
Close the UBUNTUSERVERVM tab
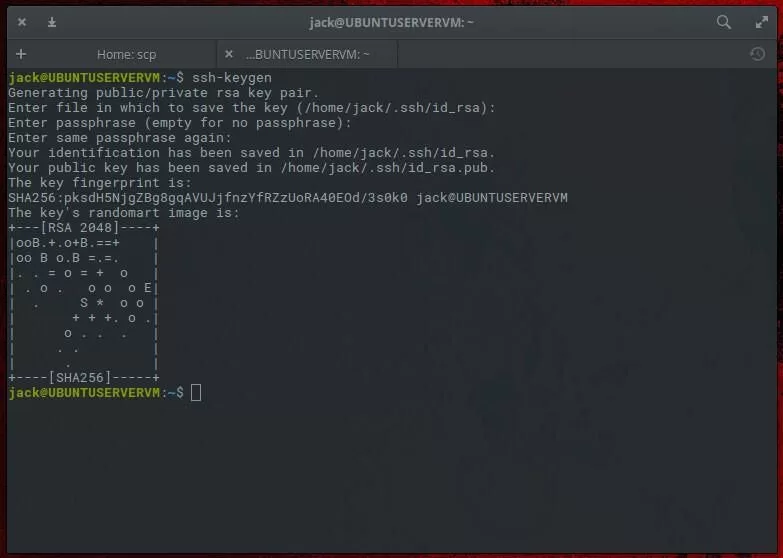229,54
